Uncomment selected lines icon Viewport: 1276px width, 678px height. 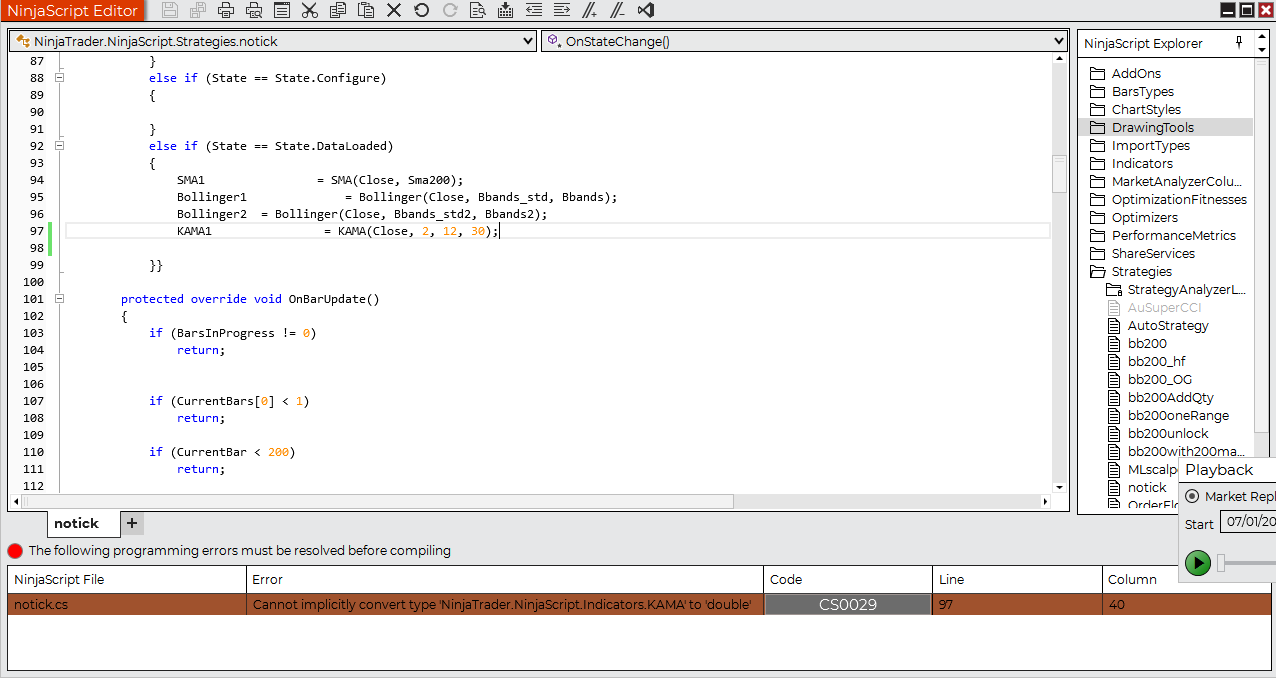coord(618,10)
